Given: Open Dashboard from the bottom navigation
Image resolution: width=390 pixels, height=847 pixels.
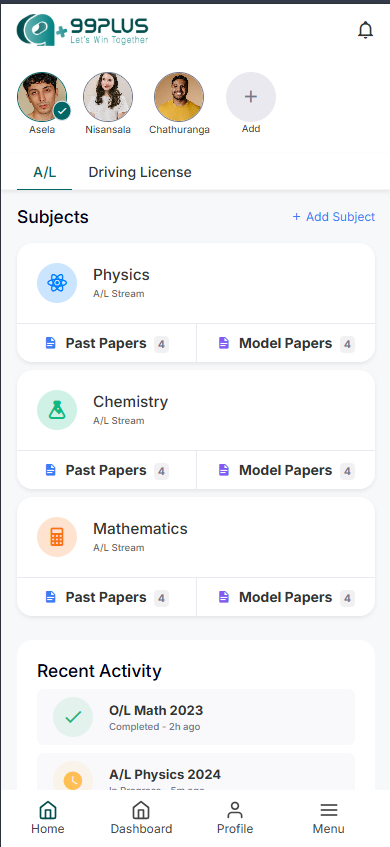Looking at the screenshot, I should point(141,818).
